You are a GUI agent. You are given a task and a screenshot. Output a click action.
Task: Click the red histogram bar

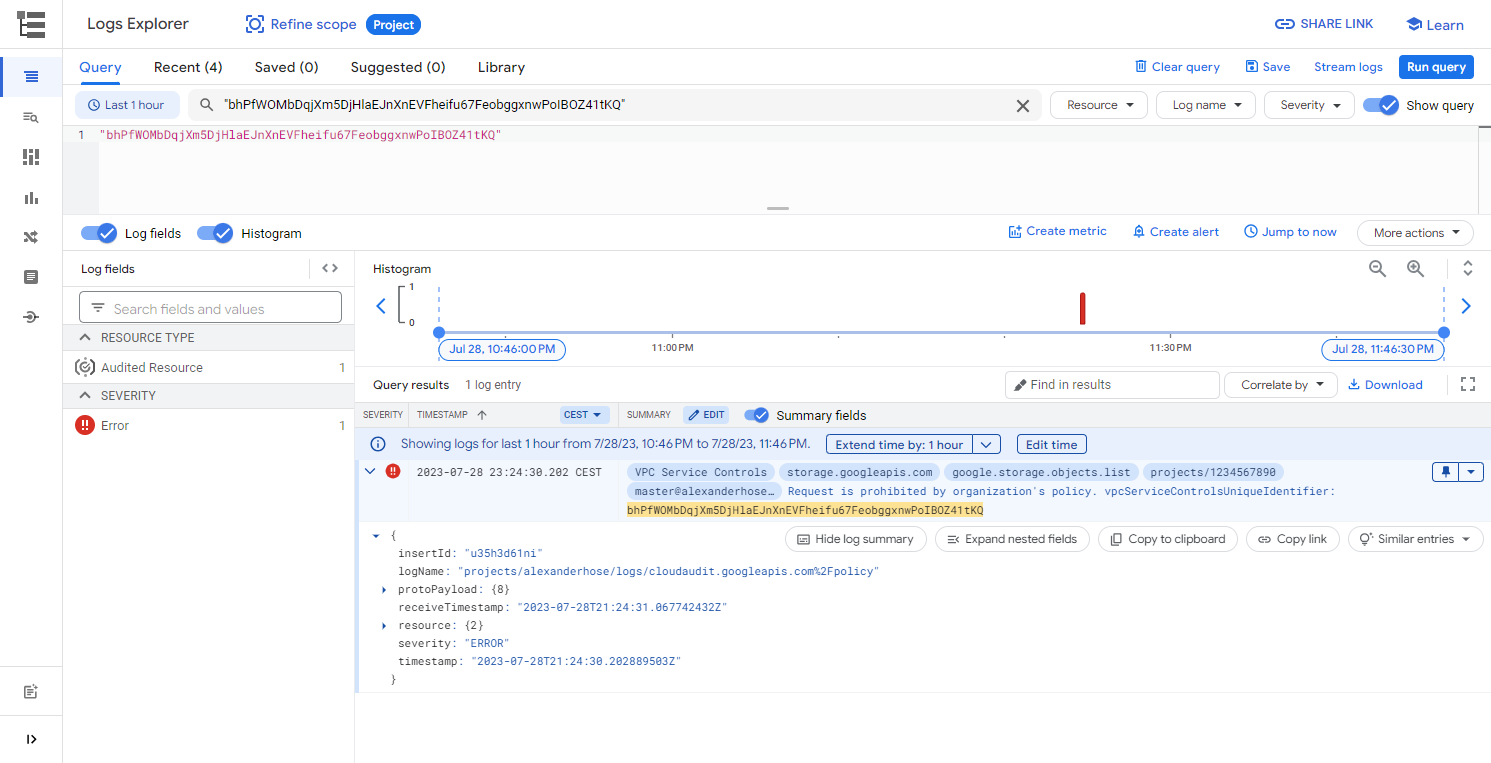1082,309
